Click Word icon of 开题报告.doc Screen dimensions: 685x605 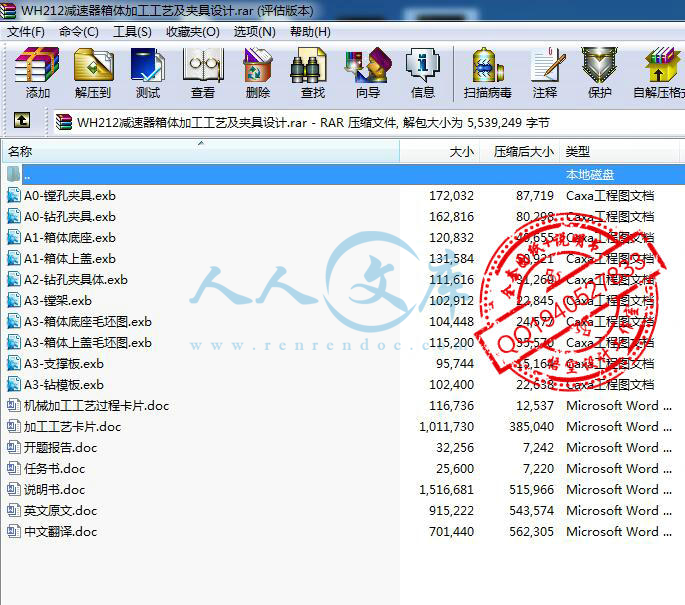(14, 447)
